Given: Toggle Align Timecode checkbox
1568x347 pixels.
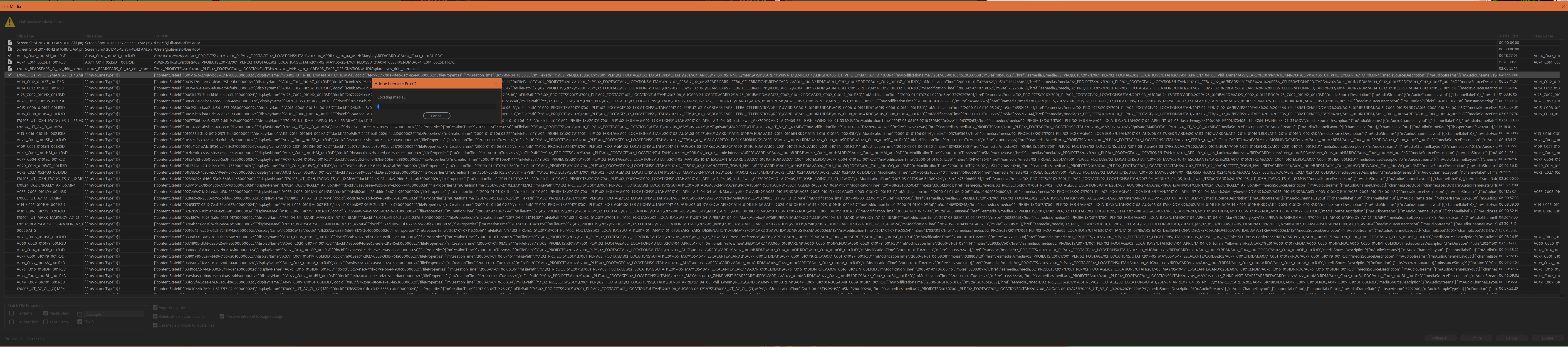Looking at the screenshot, I should [155, 308].
